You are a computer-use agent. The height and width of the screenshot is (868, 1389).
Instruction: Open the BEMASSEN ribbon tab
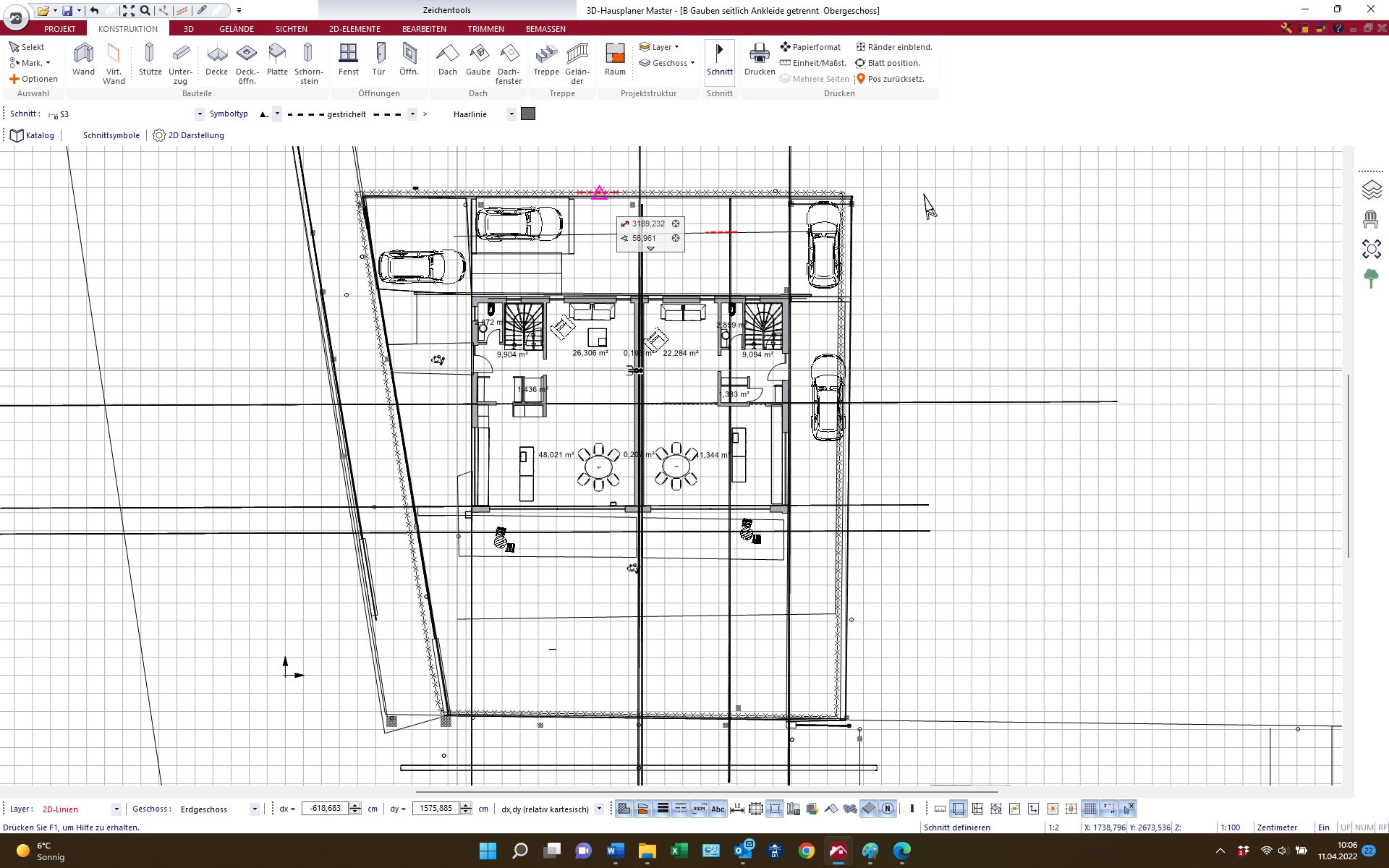pos(545,29)
